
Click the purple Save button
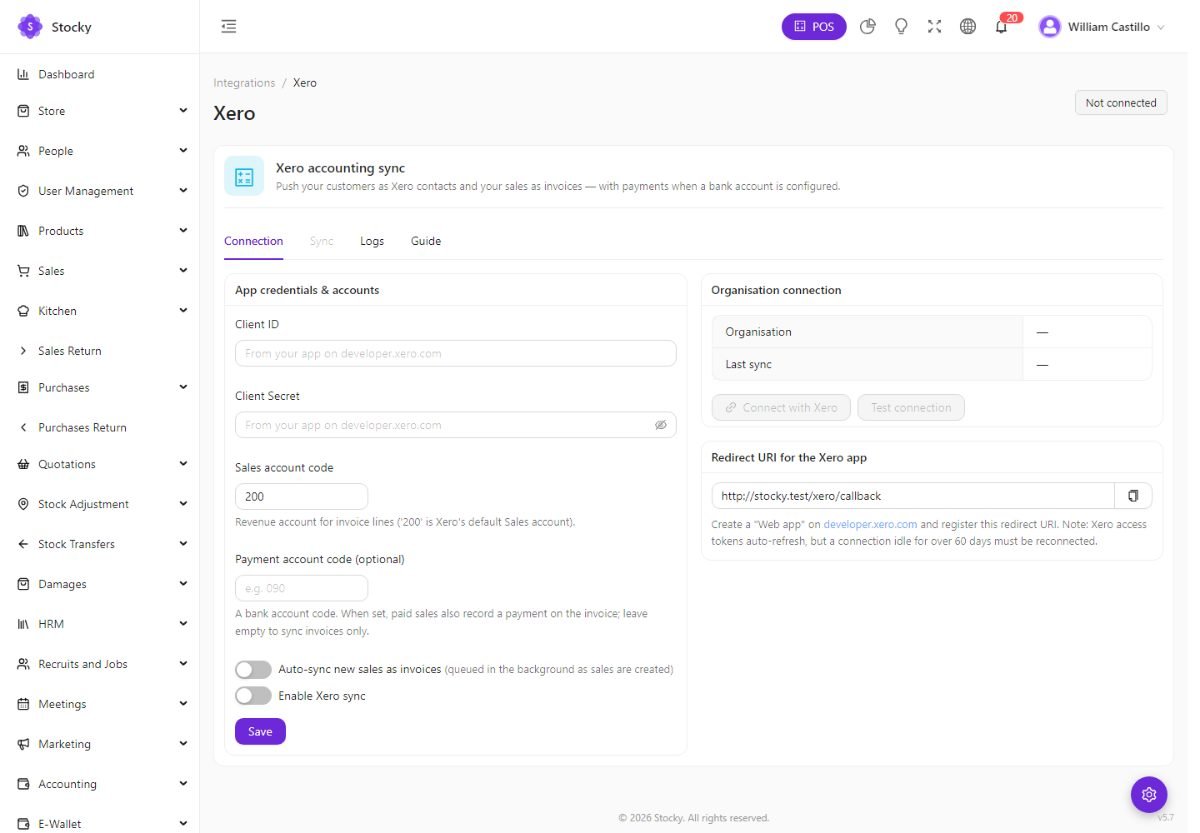260,731
